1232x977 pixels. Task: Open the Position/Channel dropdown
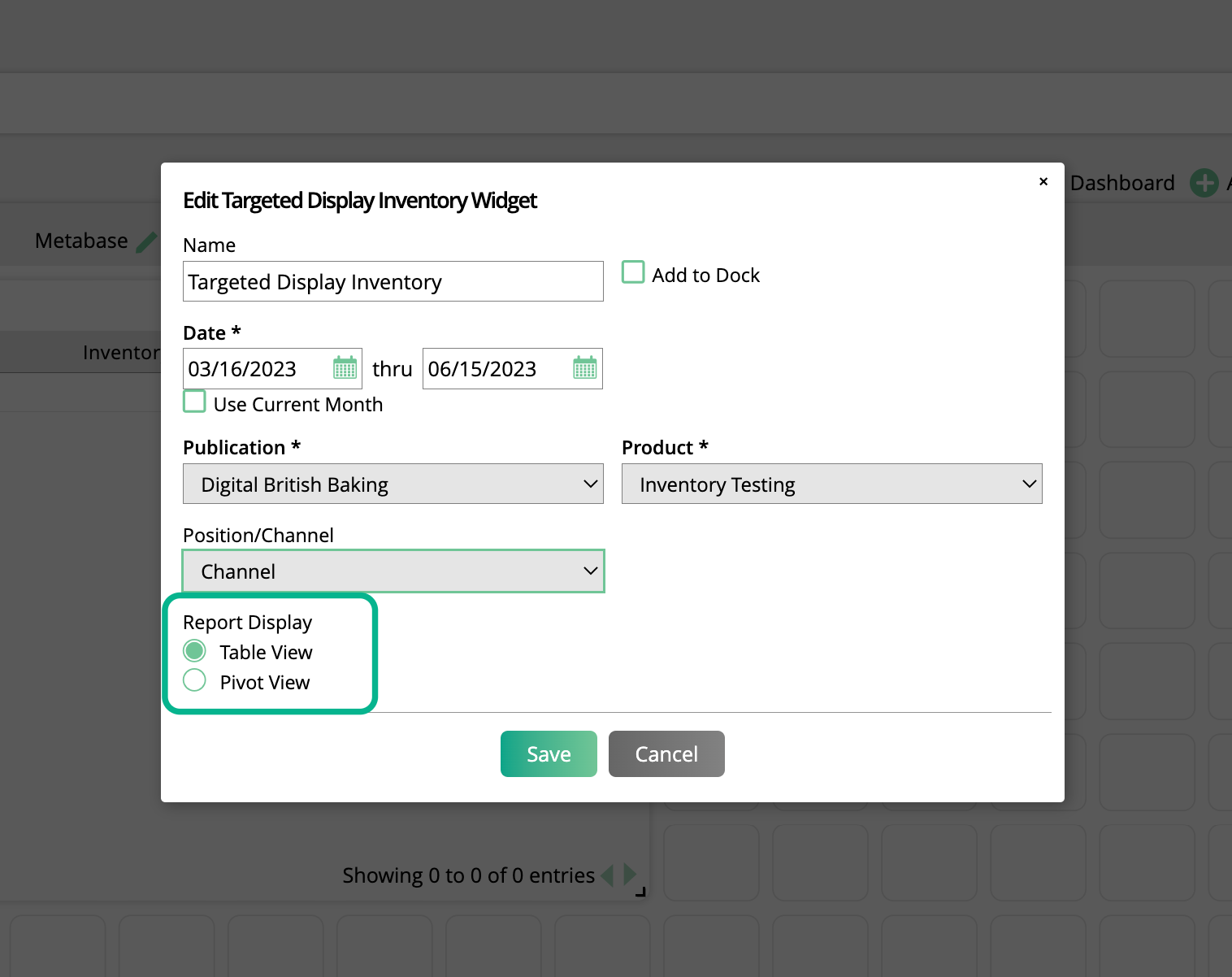[x=393, y=571]
